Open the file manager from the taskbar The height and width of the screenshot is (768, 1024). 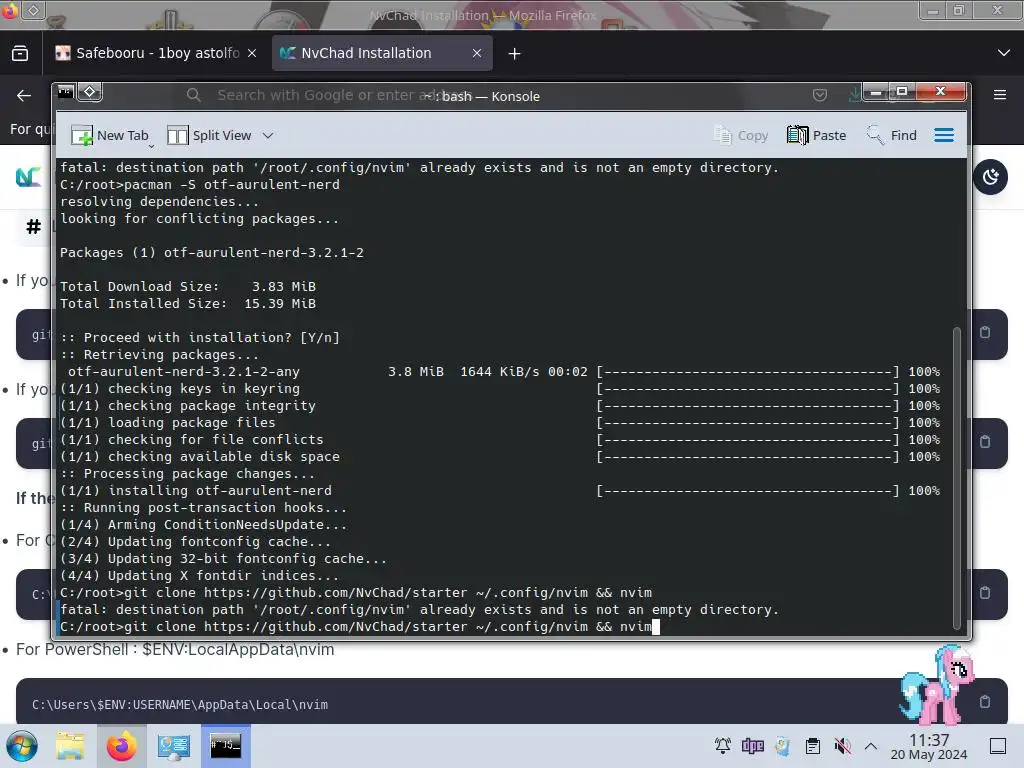[x=70, y=746]
